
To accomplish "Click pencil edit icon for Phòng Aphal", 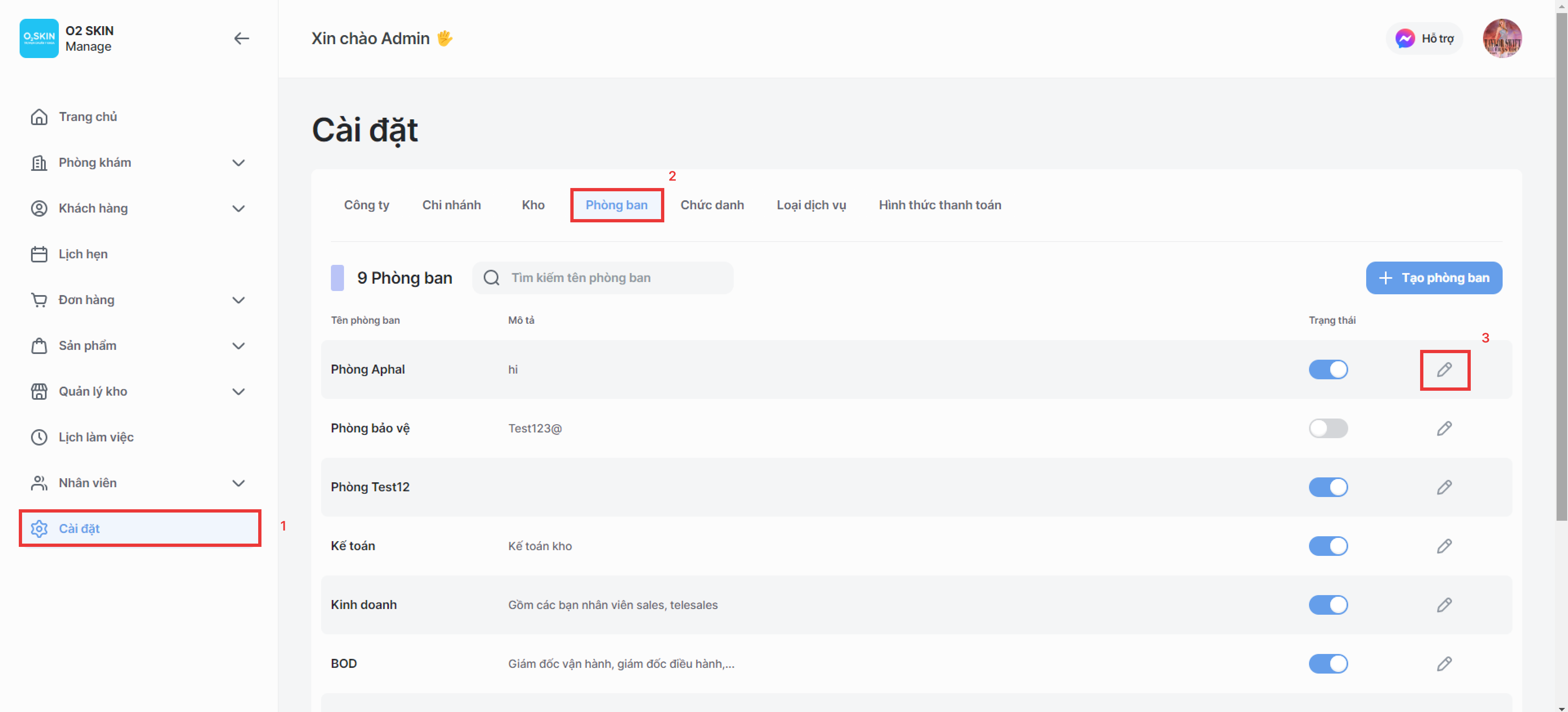I will [1444, 370].
